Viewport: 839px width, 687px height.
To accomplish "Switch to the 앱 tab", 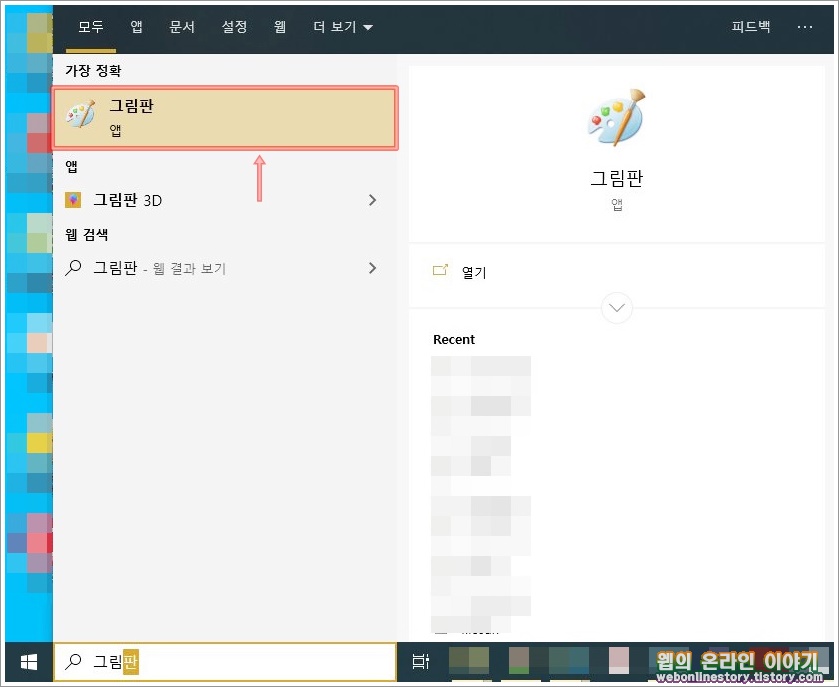I will click(136, 27).
